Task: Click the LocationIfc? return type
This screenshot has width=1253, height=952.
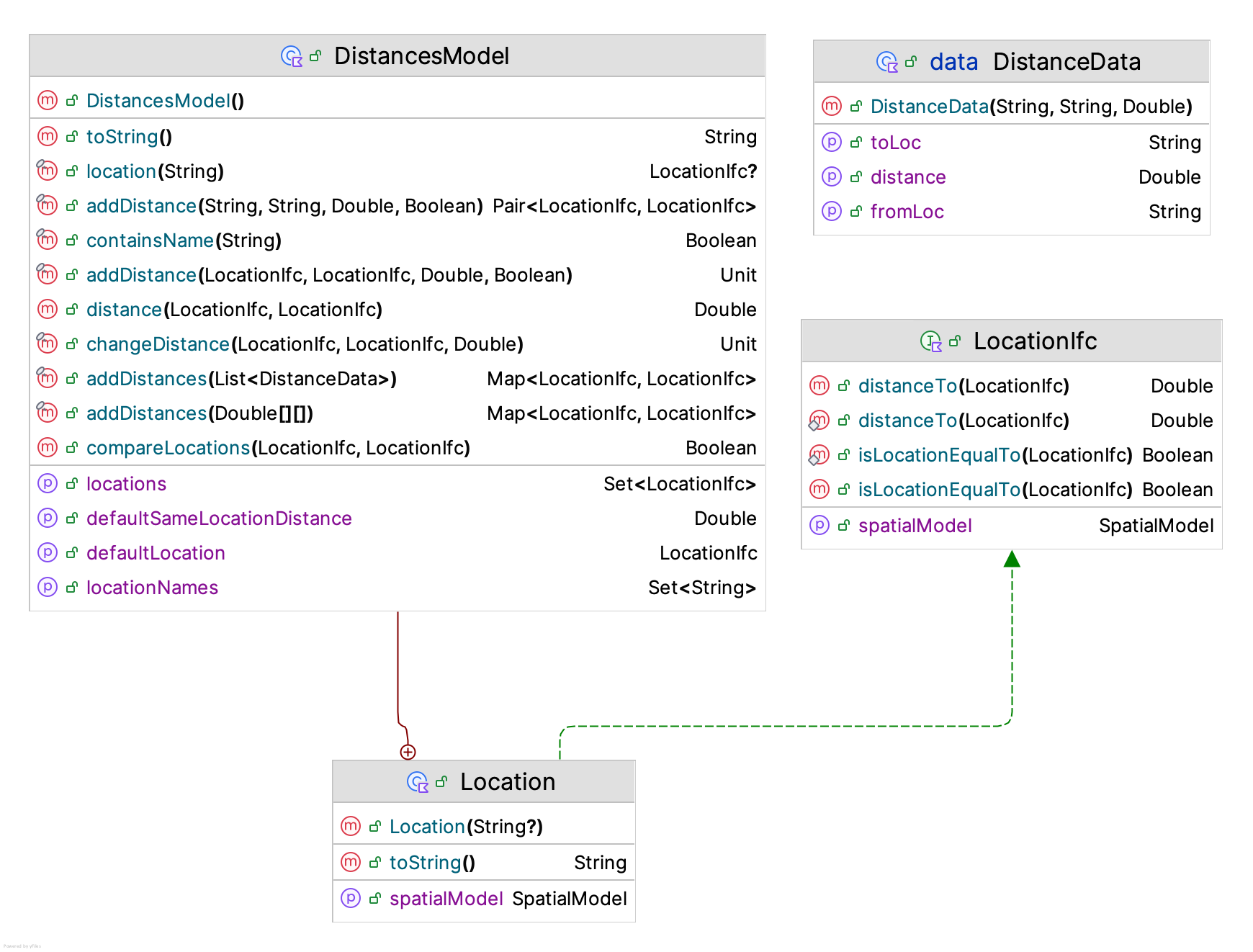Action: click(x=703, y=171)
